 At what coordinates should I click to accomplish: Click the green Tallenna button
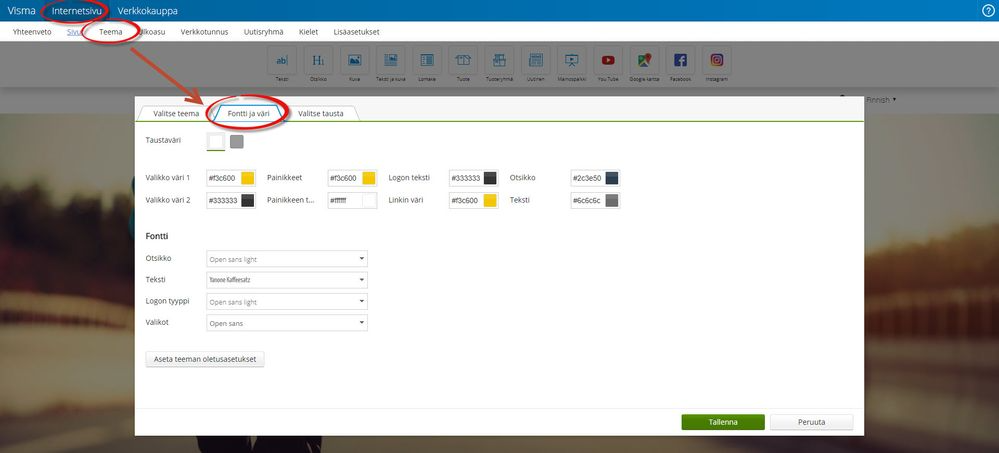pyautogui.click(x=723, y=422)
